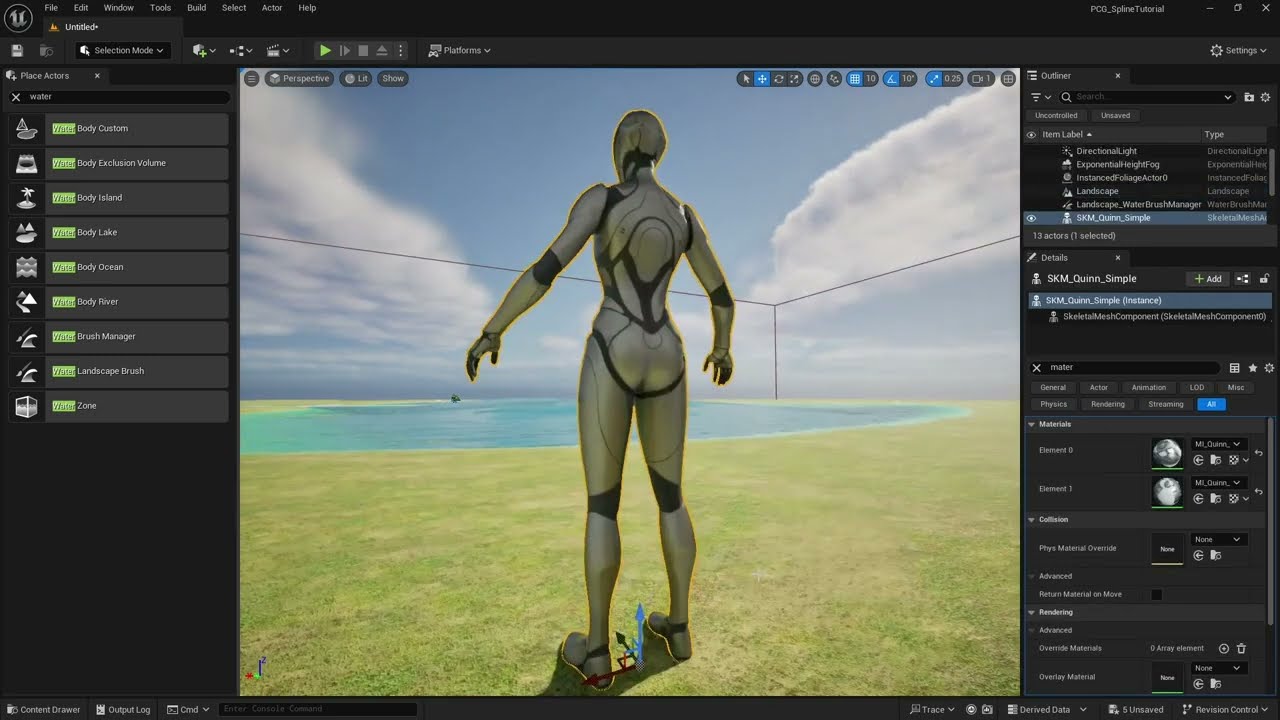Select Landscape in the Outliner
This screenshot has height=720, width=1280.
pyautogui.click(x=1097, y=191)
